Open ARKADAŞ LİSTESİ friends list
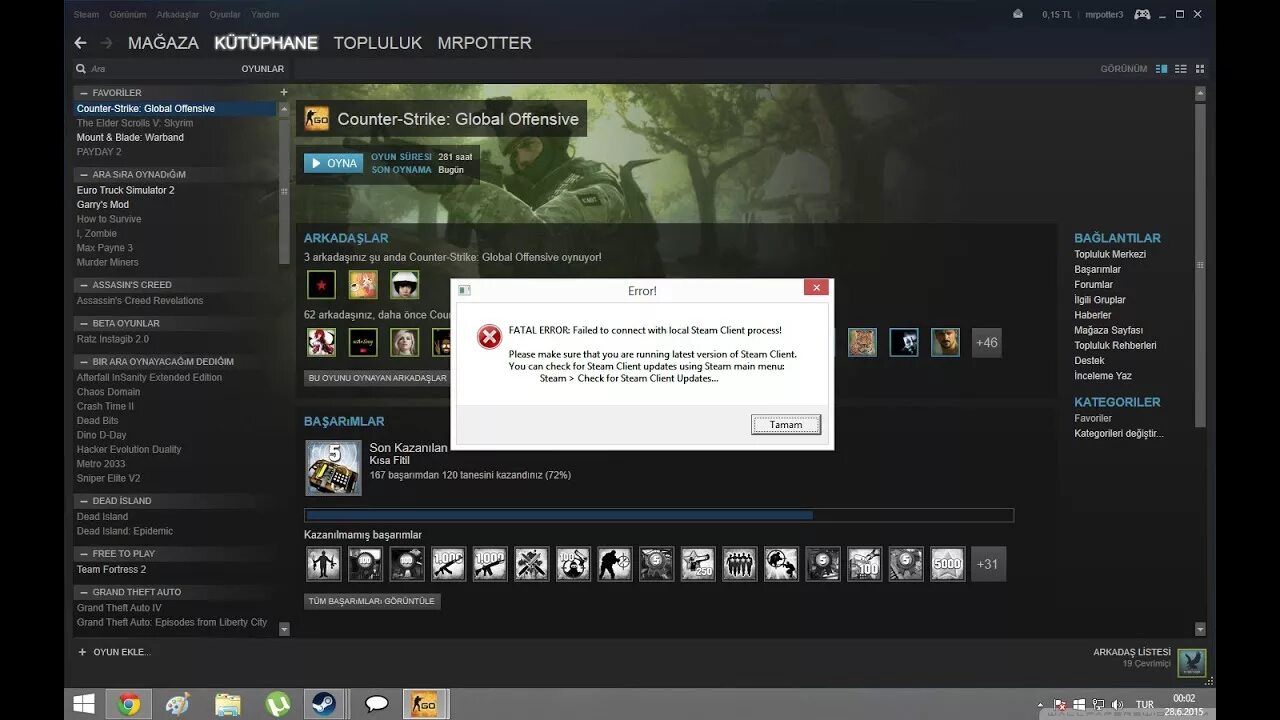 tap(1132, 652)
